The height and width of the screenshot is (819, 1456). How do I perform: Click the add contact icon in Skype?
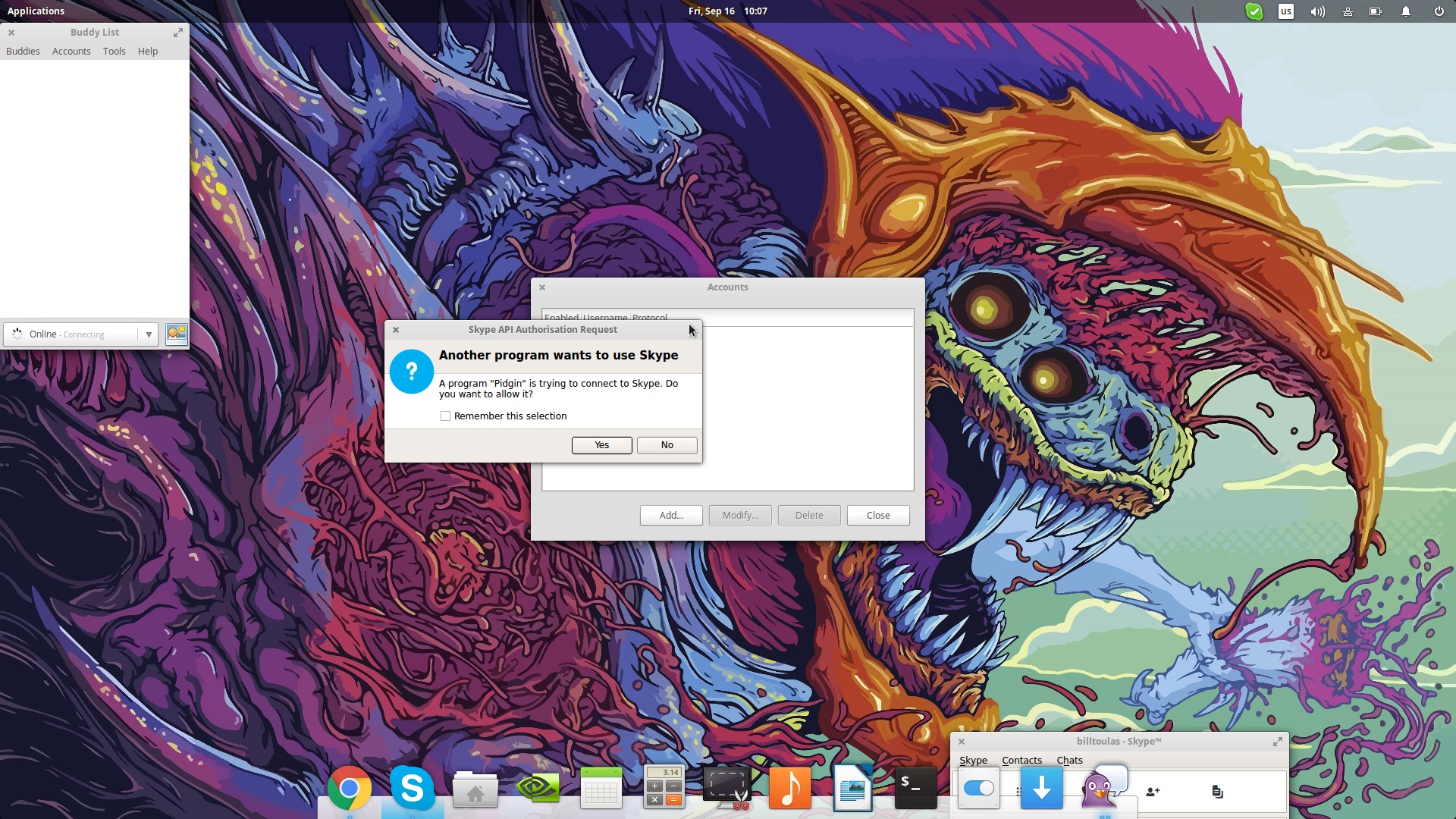pyautogui.click(x=1153, y=792)
